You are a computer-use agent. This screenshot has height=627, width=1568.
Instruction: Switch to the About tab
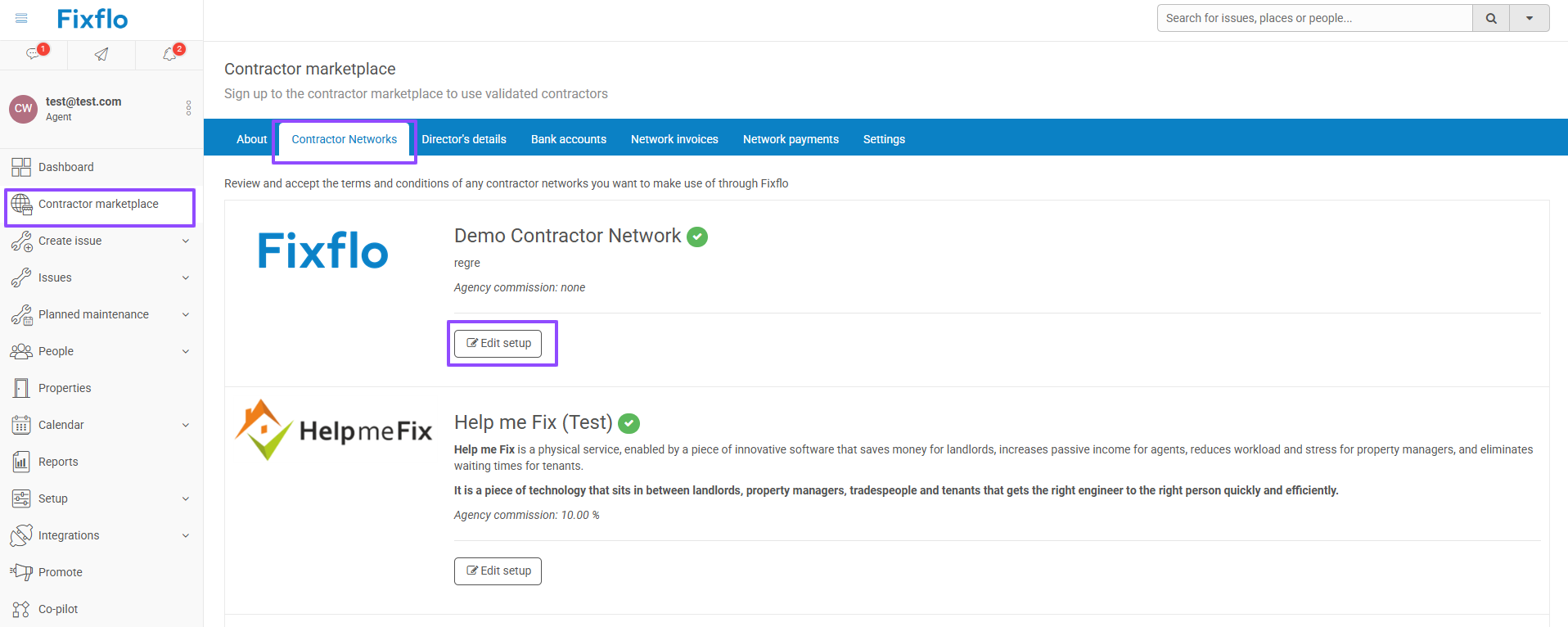coord(251,139)
